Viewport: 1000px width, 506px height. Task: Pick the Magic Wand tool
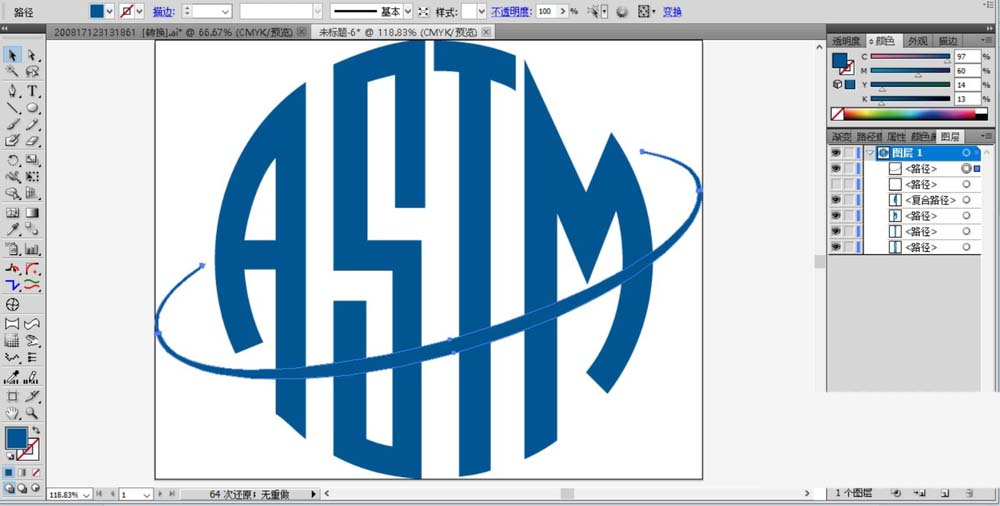[12, 71]
